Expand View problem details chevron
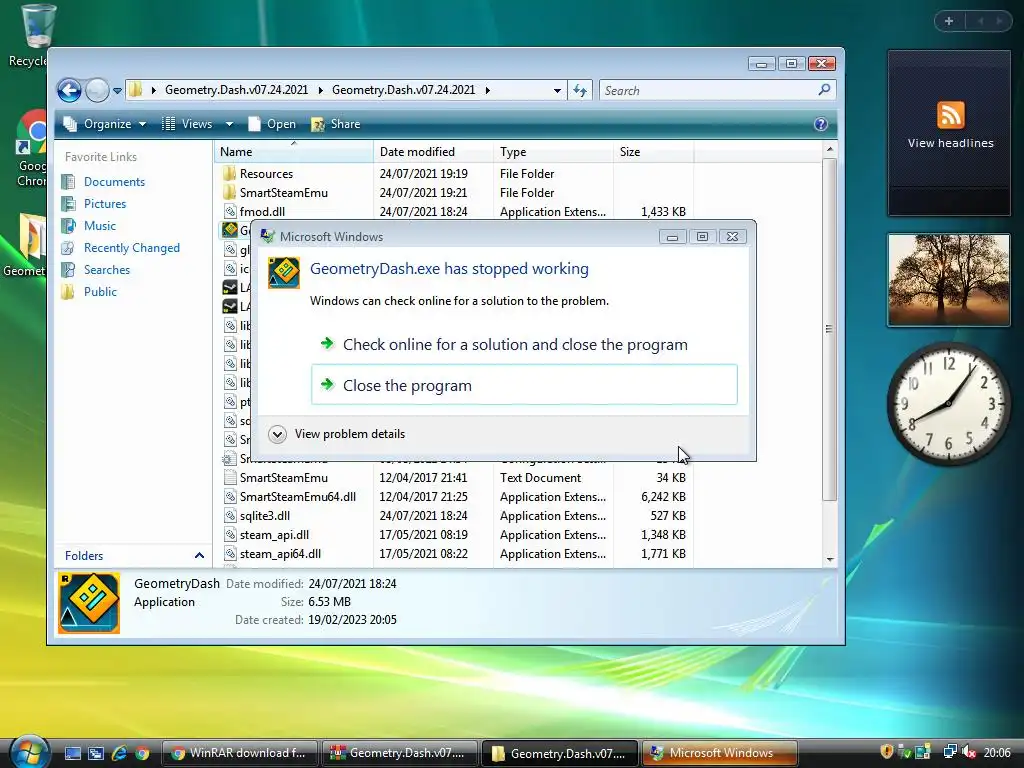Viewport: 1024px width, 768px height. tap(277, 434)
